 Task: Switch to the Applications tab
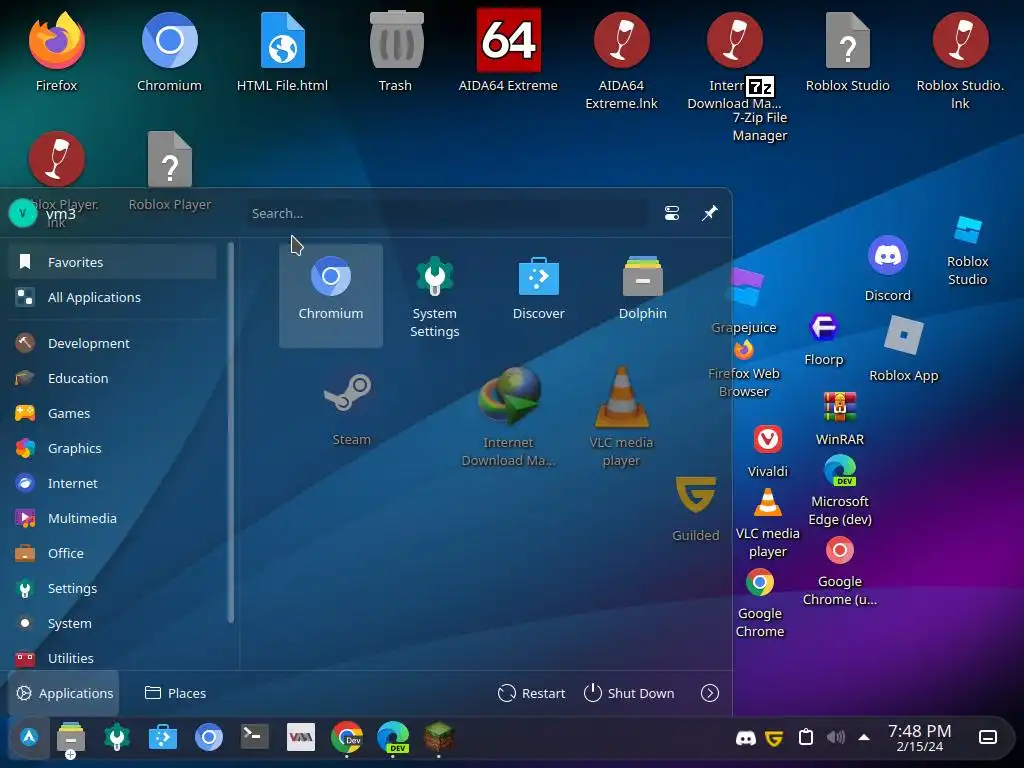64,693
